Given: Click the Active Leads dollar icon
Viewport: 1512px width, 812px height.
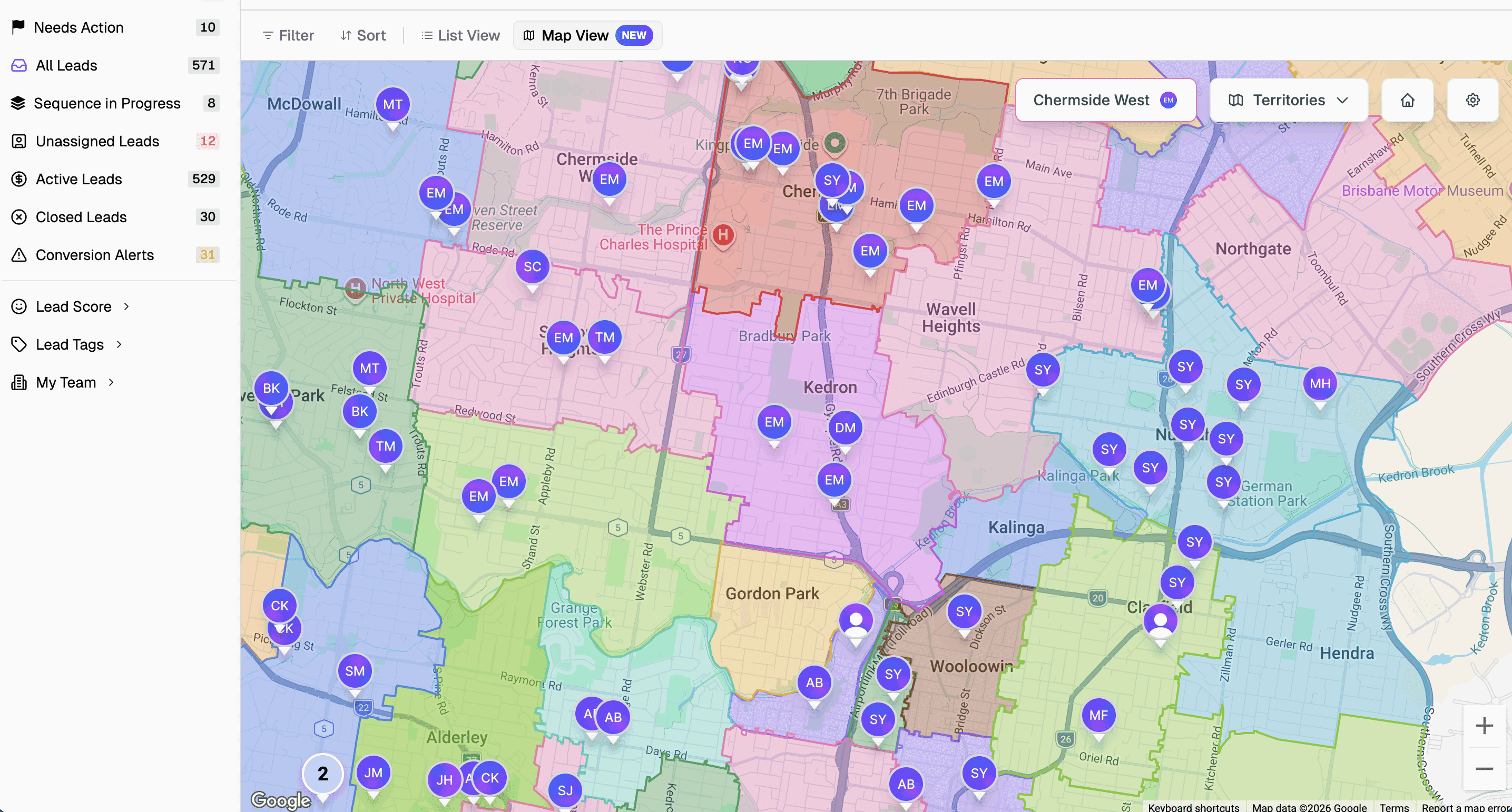Looking at the screenshot, I should (19, 179).
